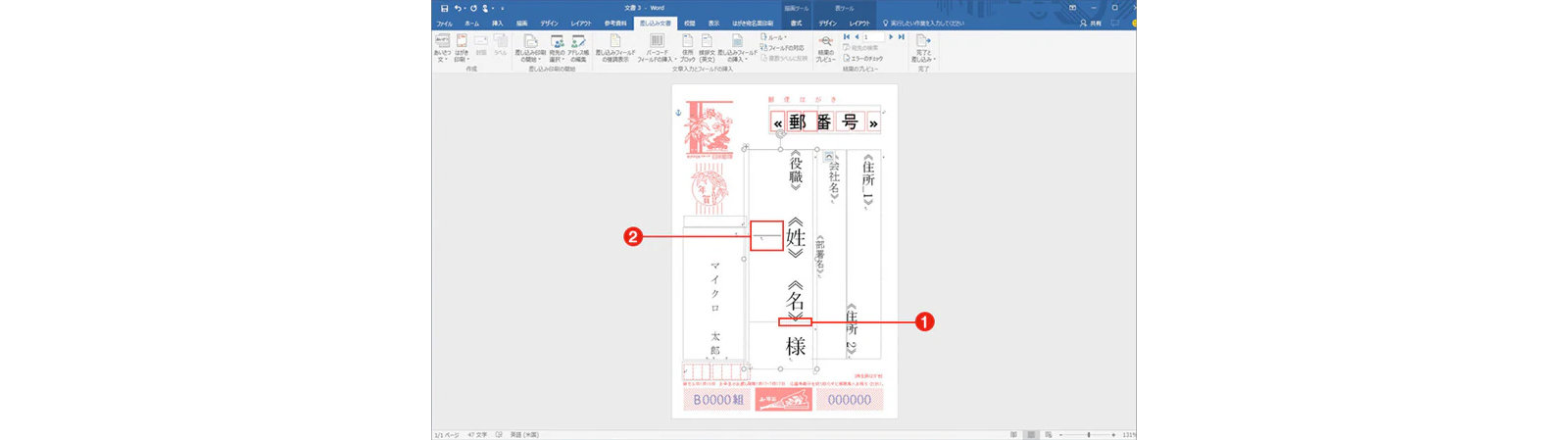Screen dimensions: 1568x440
Task: Switch to print layout view in status bar
Action: [x=1031, y=434]
